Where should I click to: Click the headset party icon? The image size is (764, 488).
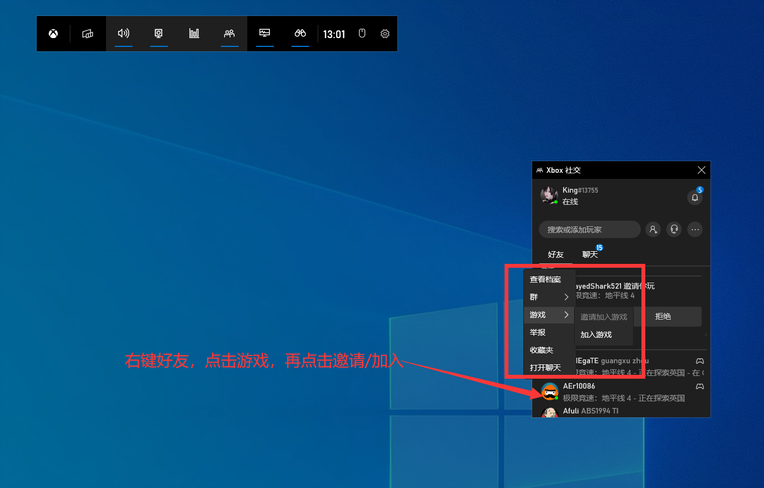pyautogui.click(x=674, y=229)
